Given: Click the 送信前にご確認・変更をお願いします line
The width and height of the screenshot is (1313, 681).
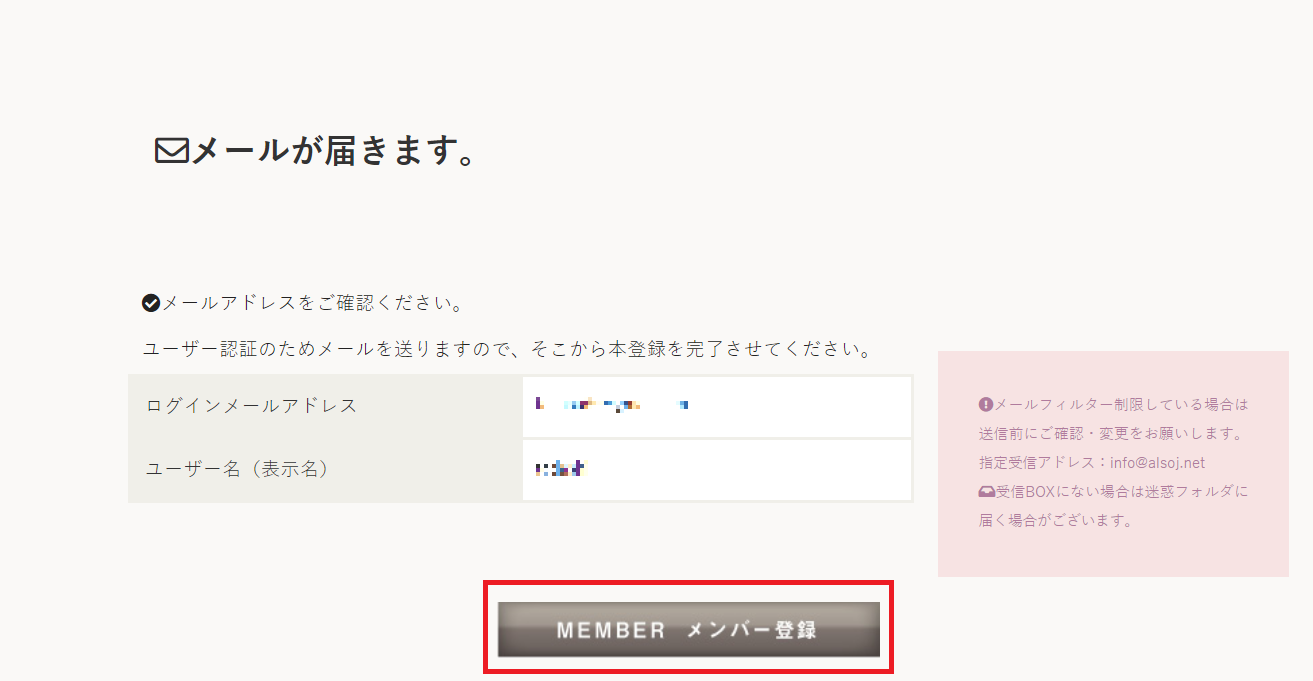Looking at the screenshot, I should pyautogui.click(x=1111, y=434).
